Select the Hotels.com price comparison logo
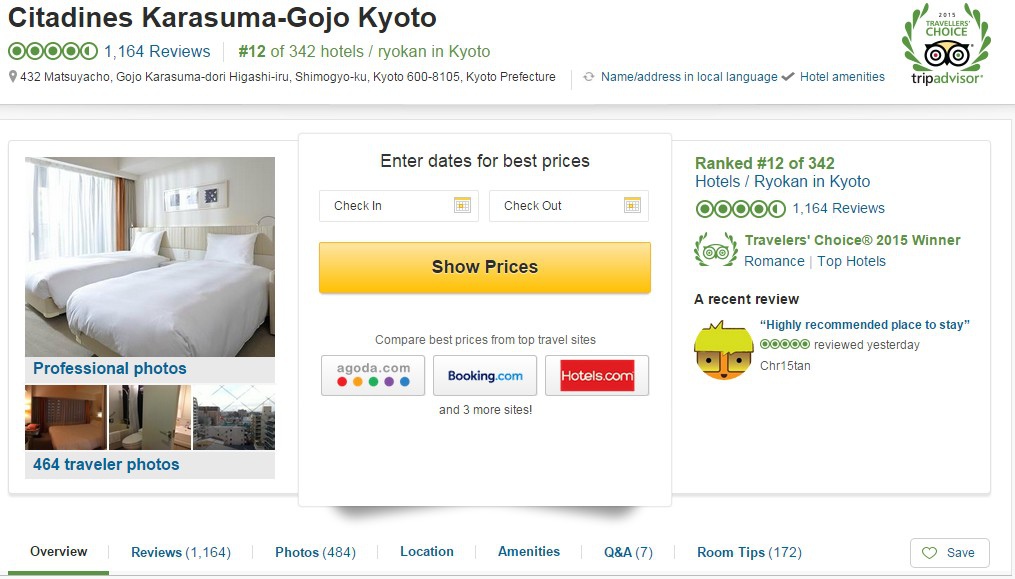1015x579 pixels. (x=597, y=375)
